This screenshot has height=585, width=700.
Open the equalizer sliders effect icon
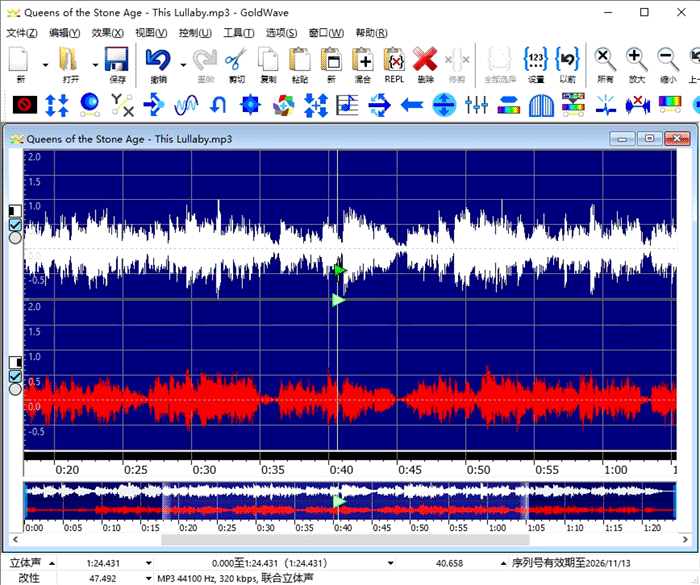coord(476,105)
